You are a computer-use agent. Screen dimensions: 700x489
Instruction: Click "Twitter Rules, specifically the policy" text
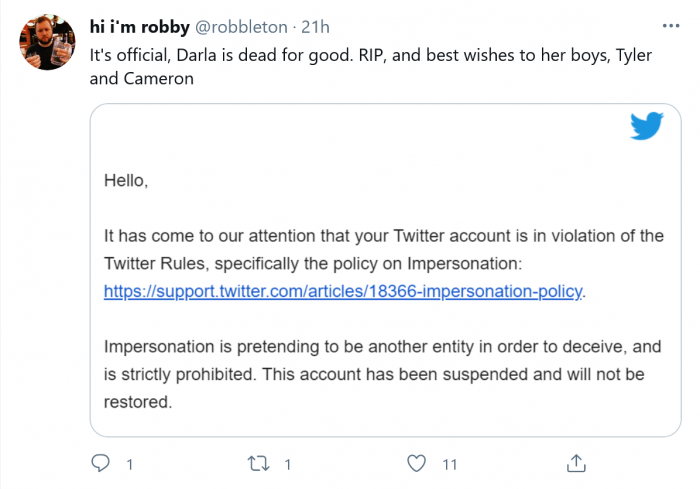tap(240, 264)
